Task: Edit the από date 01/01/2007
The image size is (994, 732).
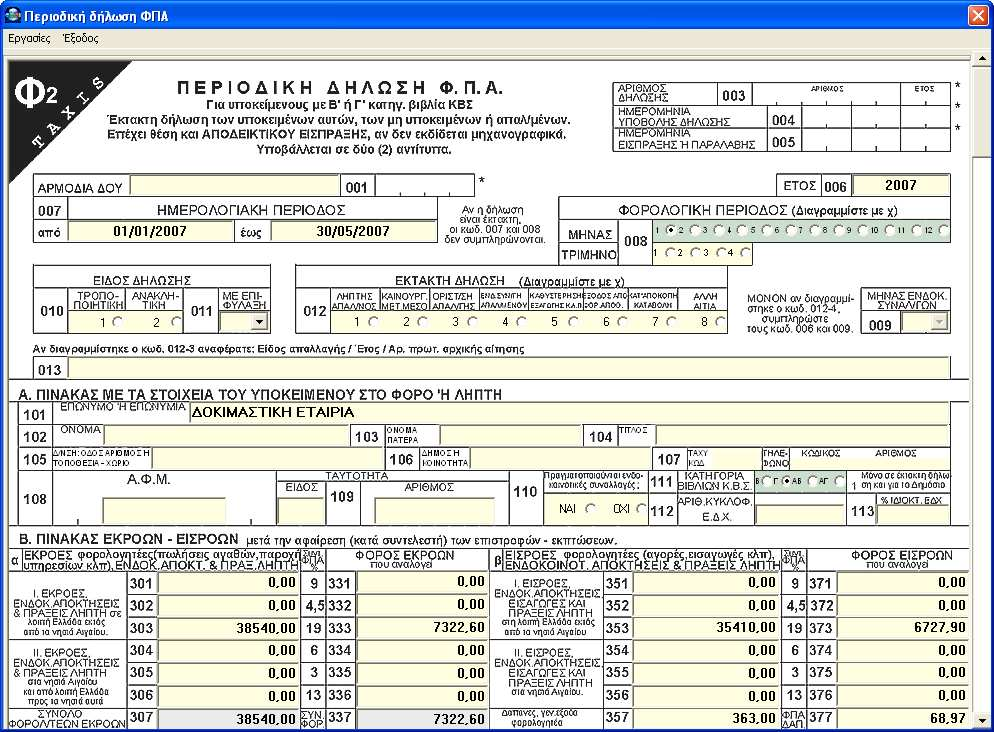Action: [x=150, y=231]
